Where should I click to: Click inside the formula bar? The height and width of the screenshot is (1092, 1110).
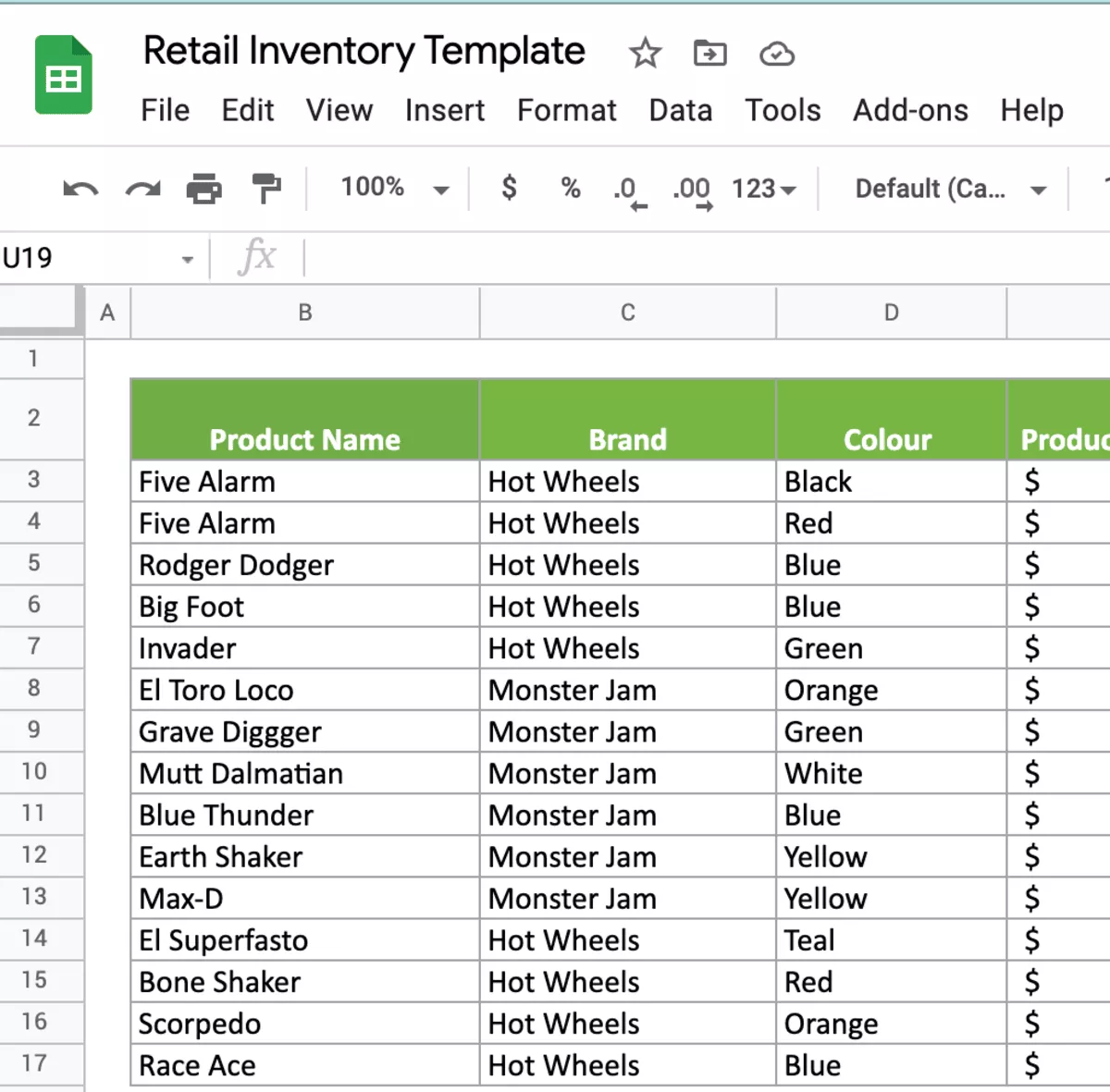[x=707, y=258]
